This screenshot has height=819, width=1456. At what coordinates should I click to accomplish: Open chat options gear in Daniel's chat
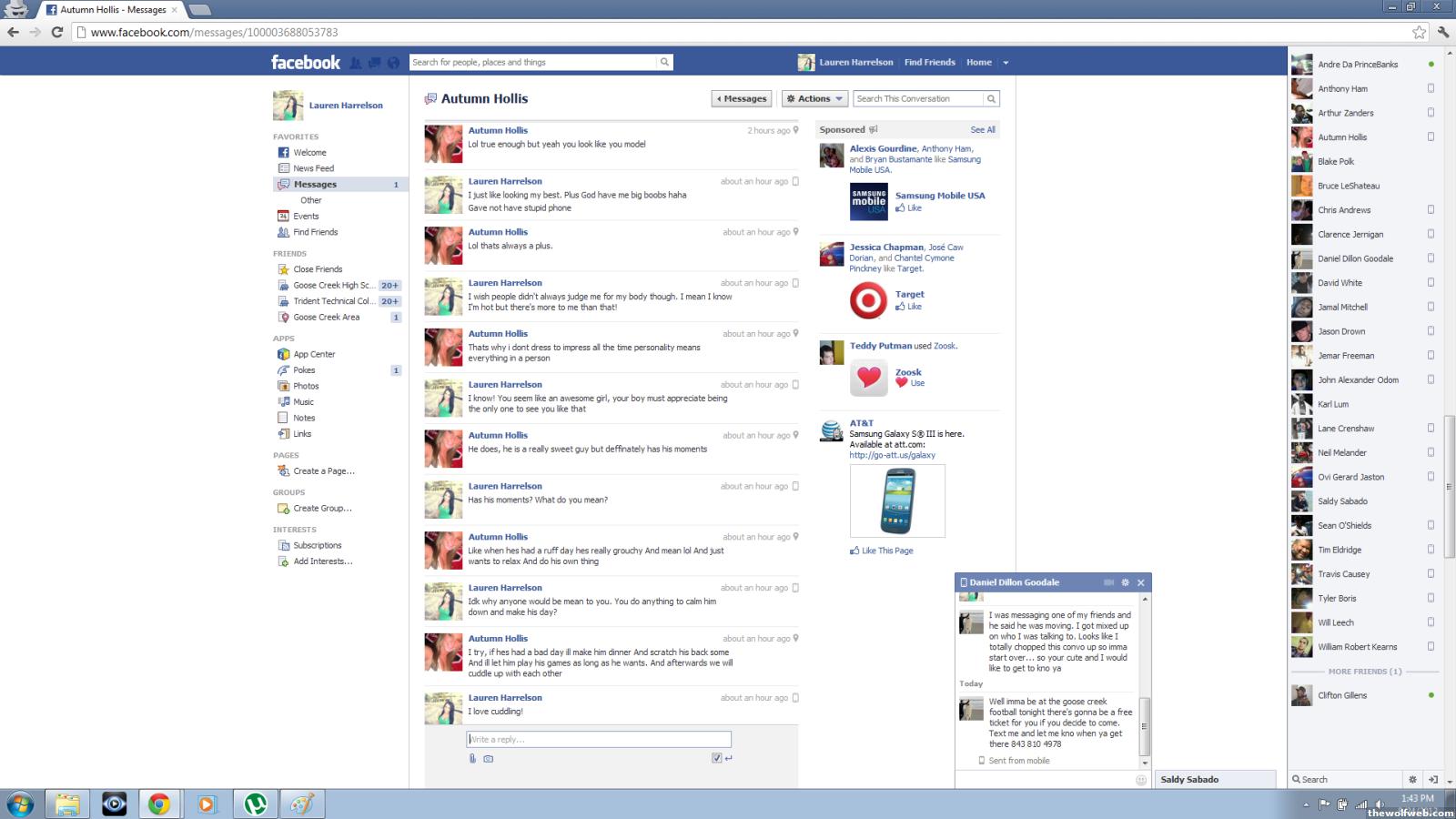click(1125, 582)
